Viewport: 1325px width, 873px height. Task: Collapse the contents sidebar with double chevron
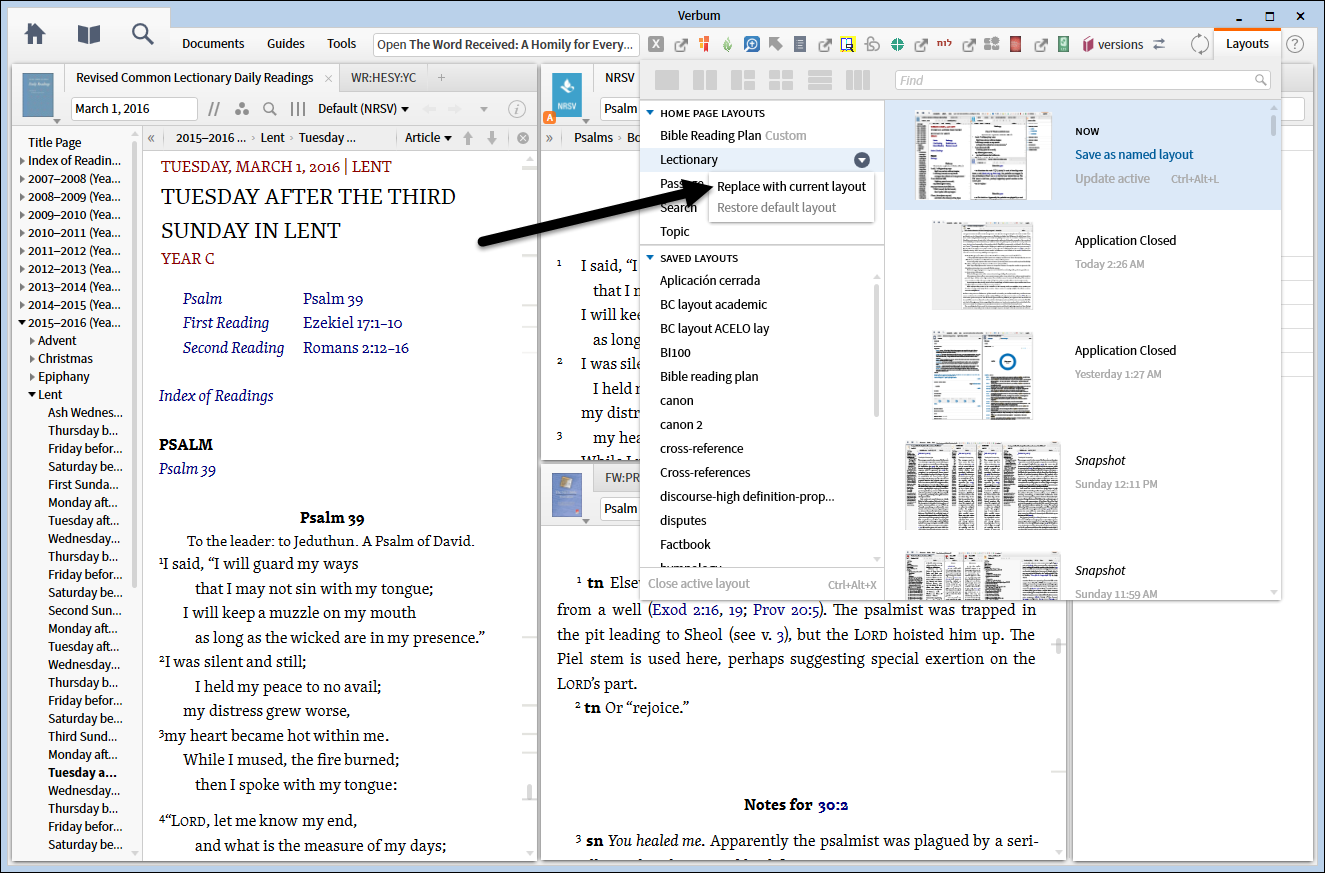pos(151,138)
